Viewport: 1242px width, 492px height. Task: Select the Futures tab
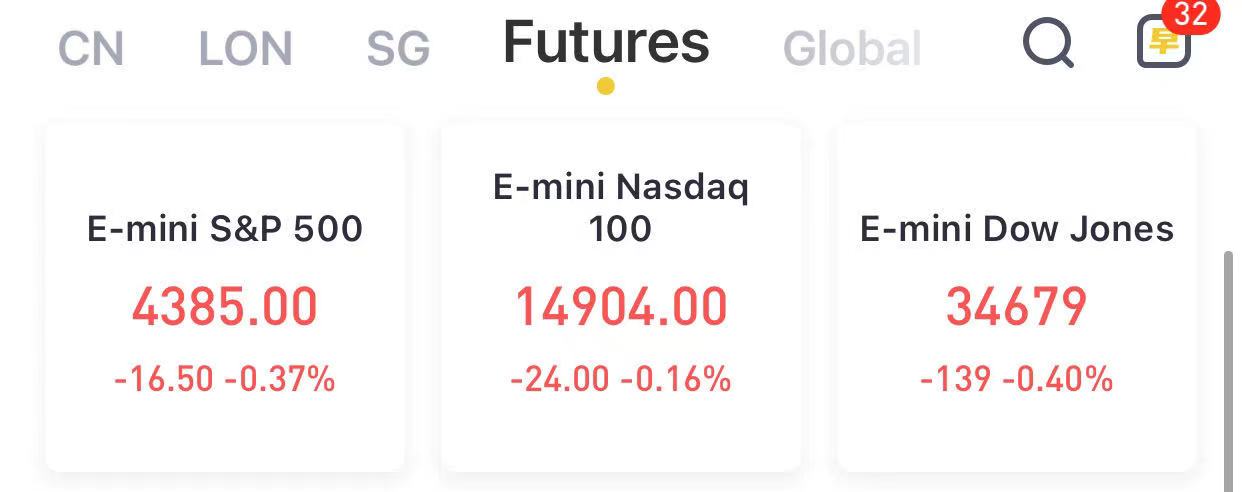[x=606, y=42]
